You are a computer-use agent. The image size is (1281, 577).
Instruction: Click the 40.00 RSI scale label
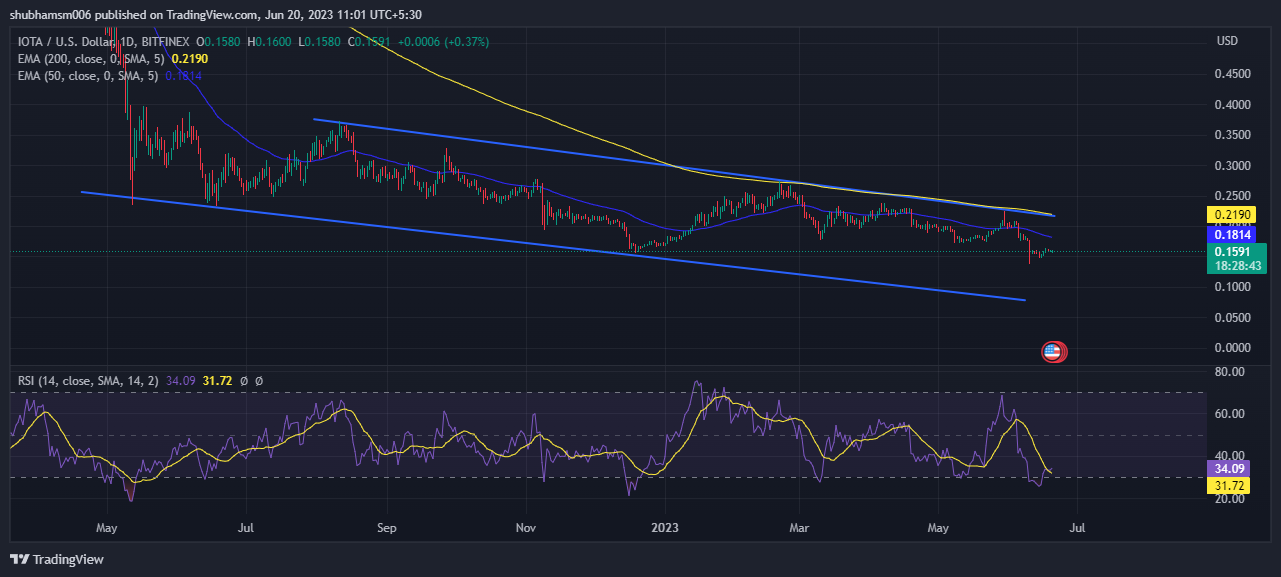pos(1229,456)
